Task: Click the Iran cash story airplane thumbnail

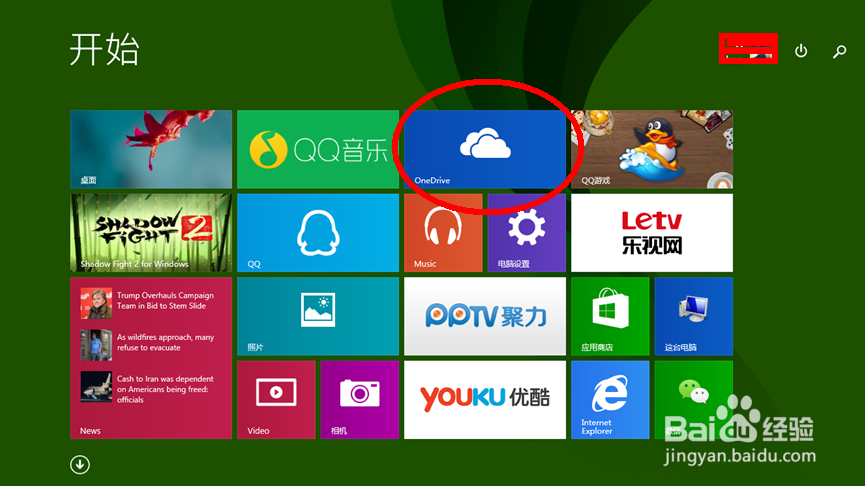Action: pyautogui.click(x=96, y=387)
